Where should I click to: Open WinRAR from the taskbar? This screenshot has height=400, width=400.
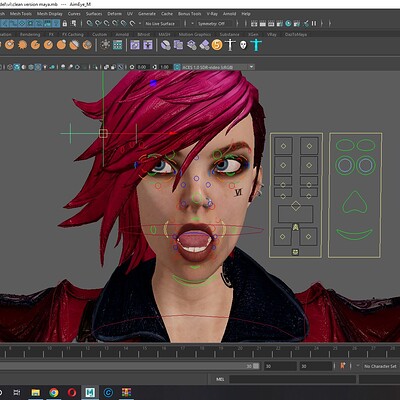(x=126, y=392)
